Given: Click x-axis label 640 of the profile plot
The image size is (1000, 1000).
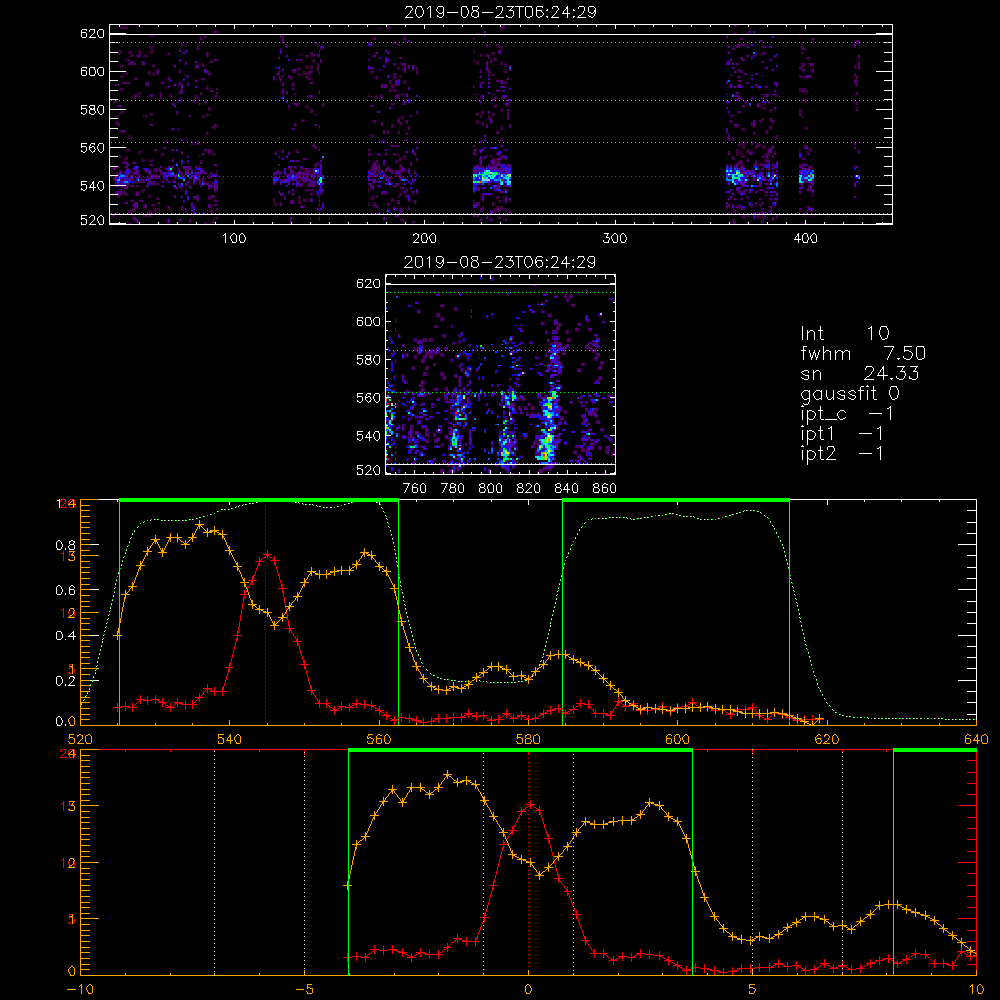Looking at the screenshot, I should (x=976, y=740).
